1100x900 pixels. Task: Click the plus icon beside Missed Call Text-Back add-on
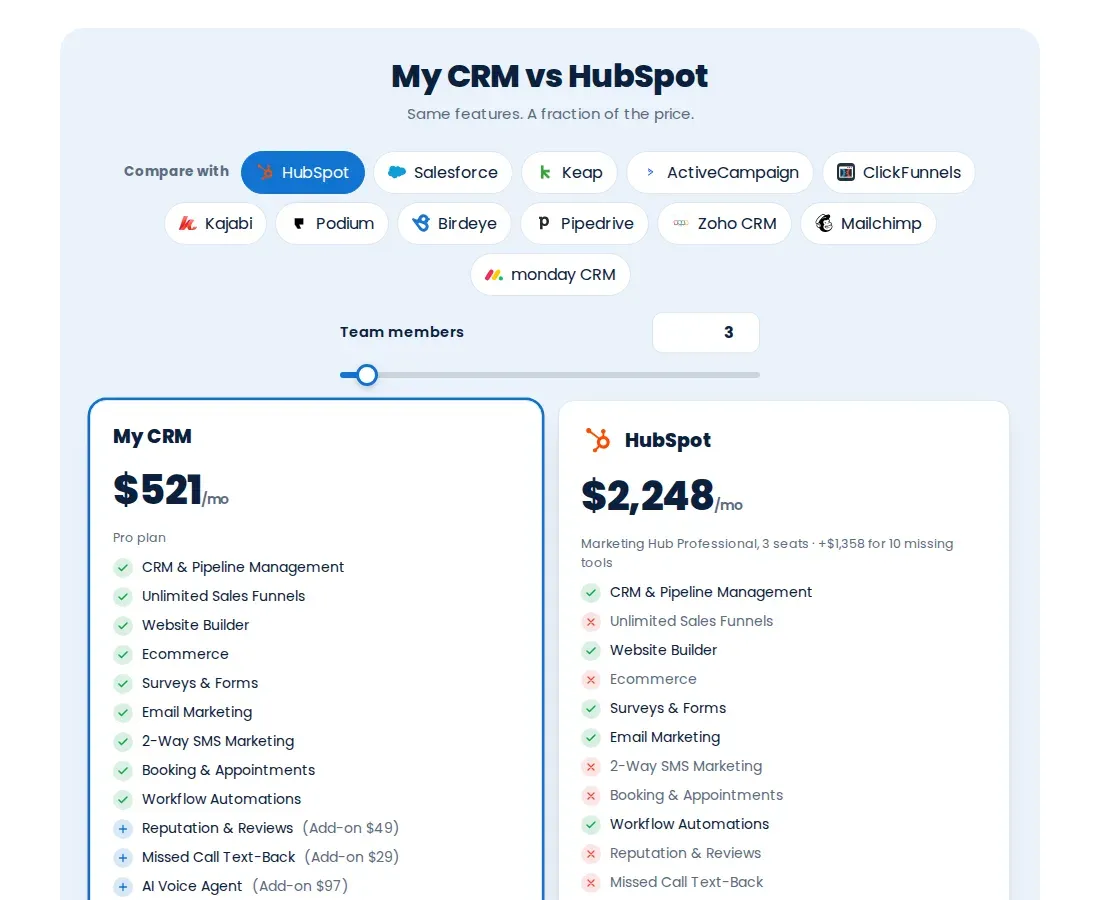click(123, 858)
